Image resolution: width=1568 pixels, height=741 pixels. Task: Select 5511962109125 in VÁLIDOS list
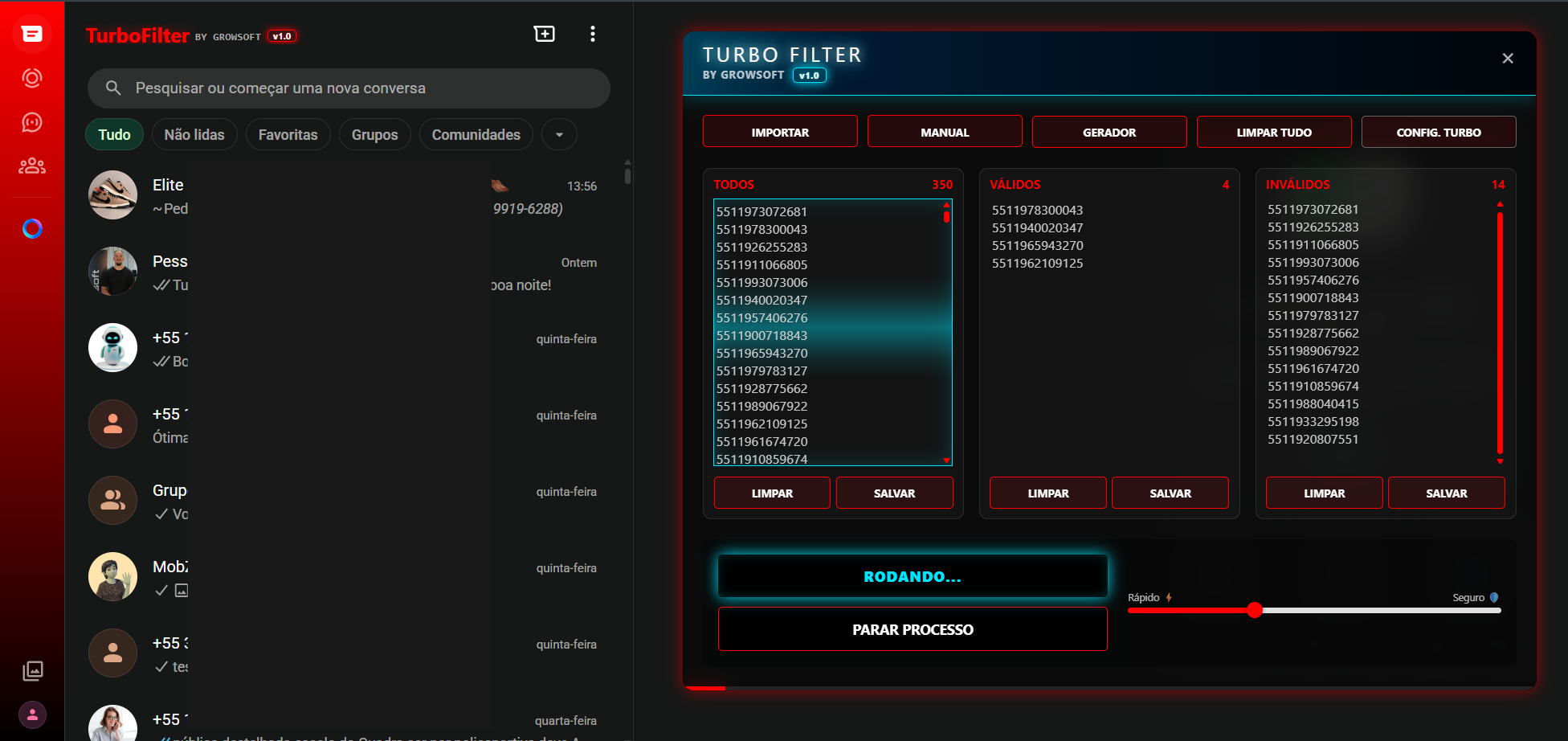[x=1037, y=263]
